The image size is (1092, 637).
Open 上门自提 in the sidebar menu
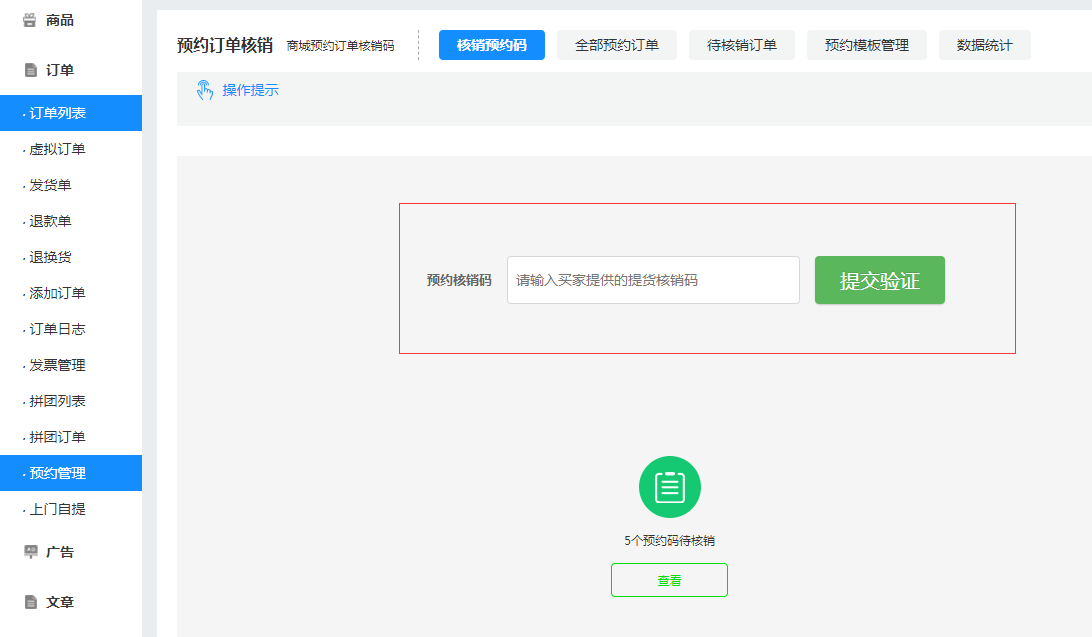(58, 509)
